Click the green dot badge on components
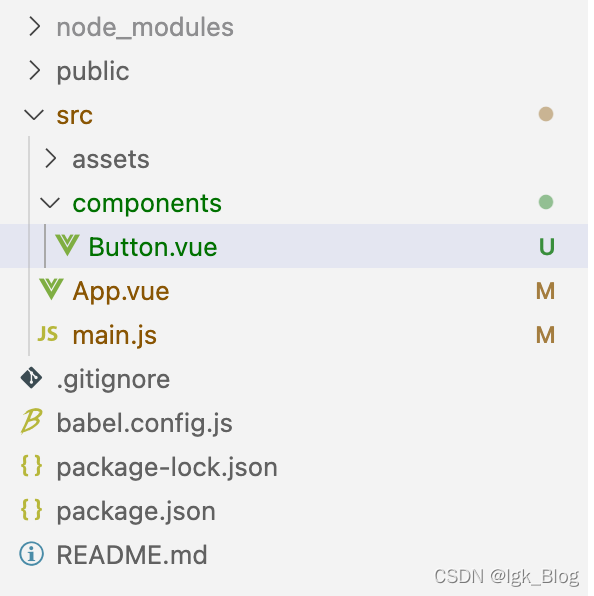Screen dimensions: 594x596 [x=546, y=202]
